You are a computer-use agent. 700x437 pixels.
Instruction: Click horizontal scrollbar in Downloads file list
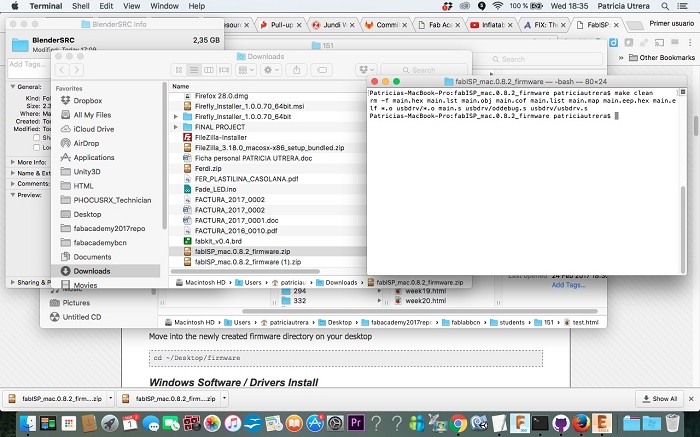245,271
